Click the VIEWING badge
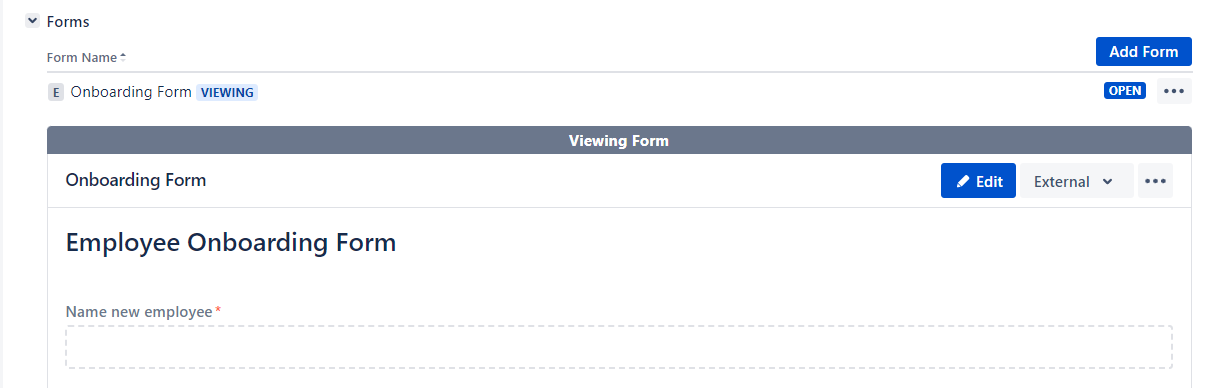Image resolution: width=1219 pixels, height=388 pixels. coord(227,92)
